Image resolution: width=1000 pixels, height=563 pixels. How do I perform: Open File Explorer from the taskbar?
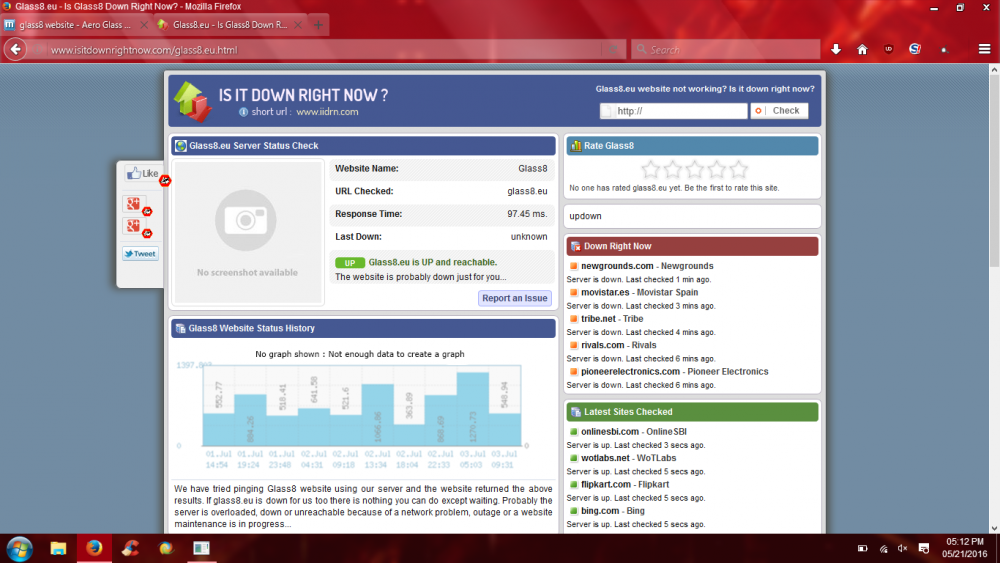(x=58, y=548)
